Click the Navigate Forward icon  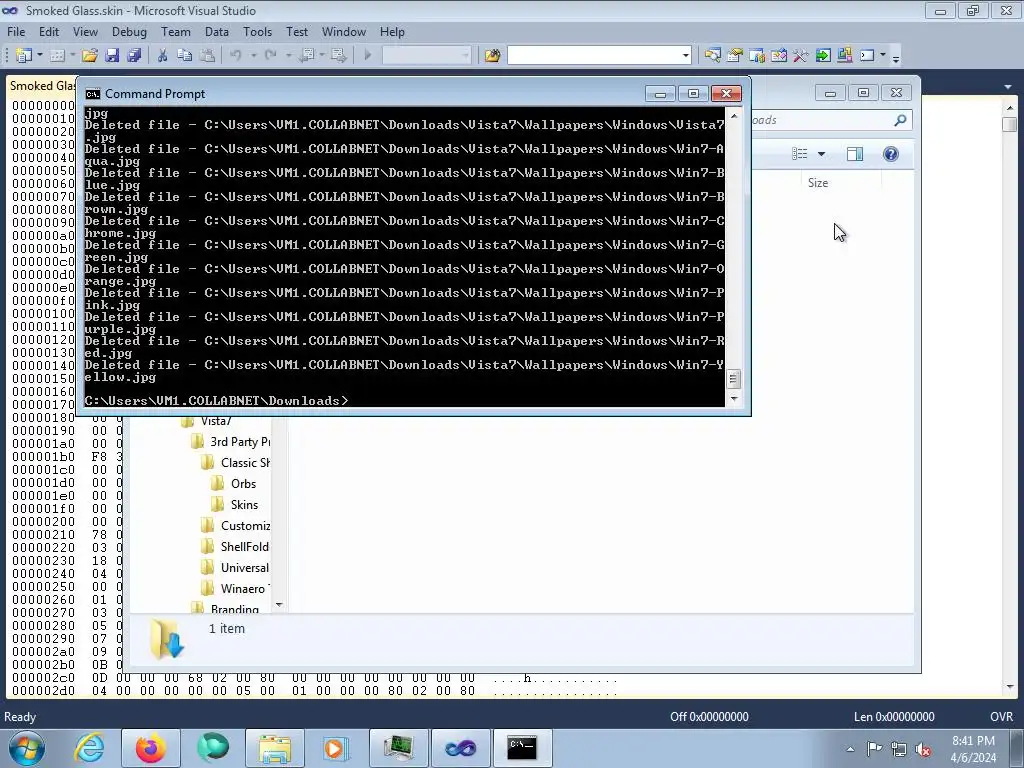coord(338,56)
